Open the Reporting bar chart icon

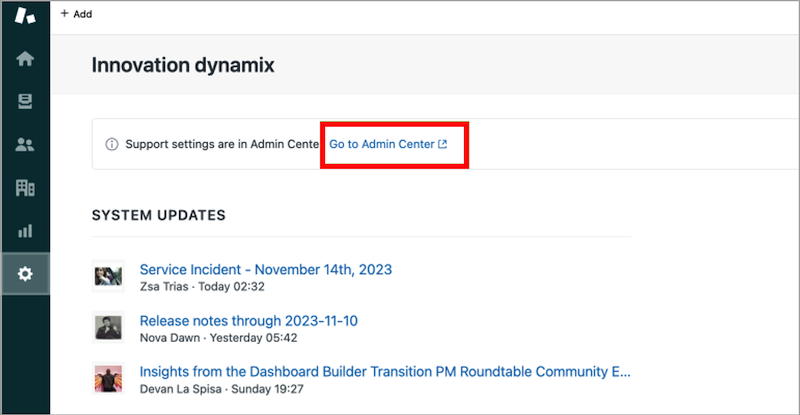(25, 231)
